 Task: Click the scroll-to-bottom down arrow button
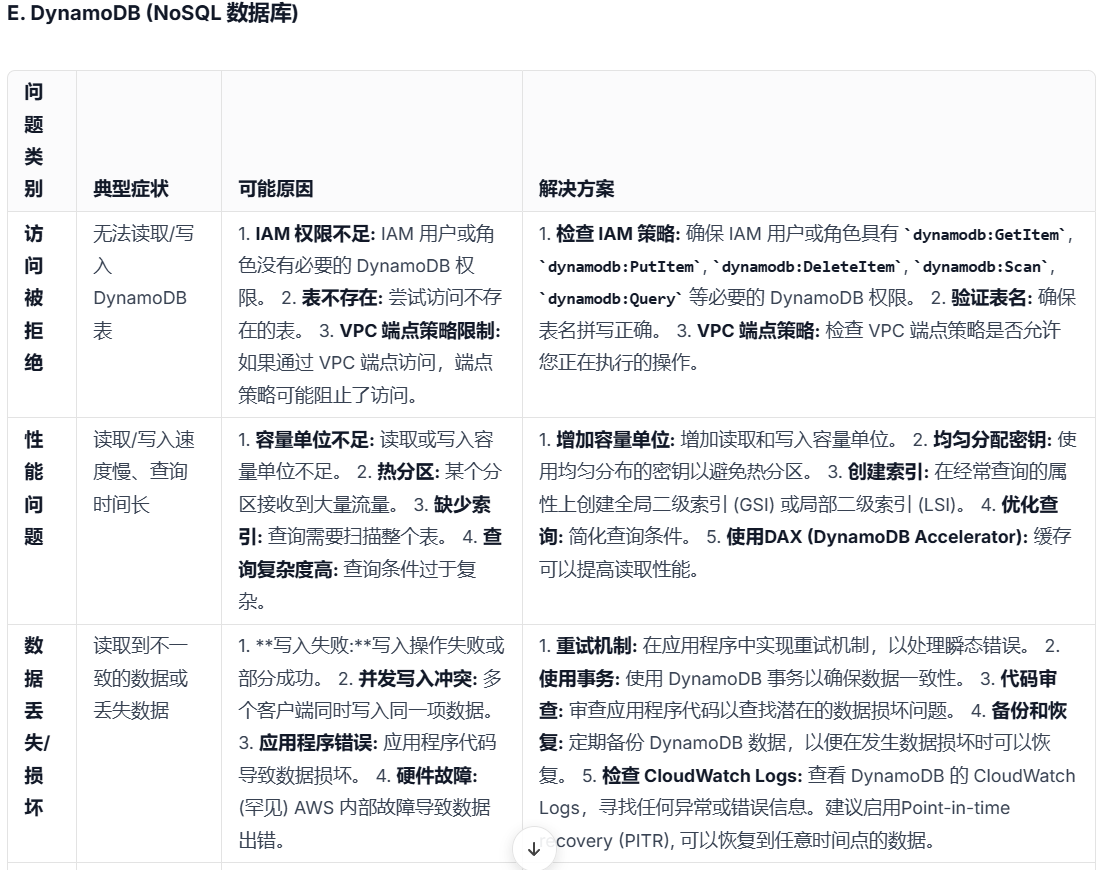[533, 848]
